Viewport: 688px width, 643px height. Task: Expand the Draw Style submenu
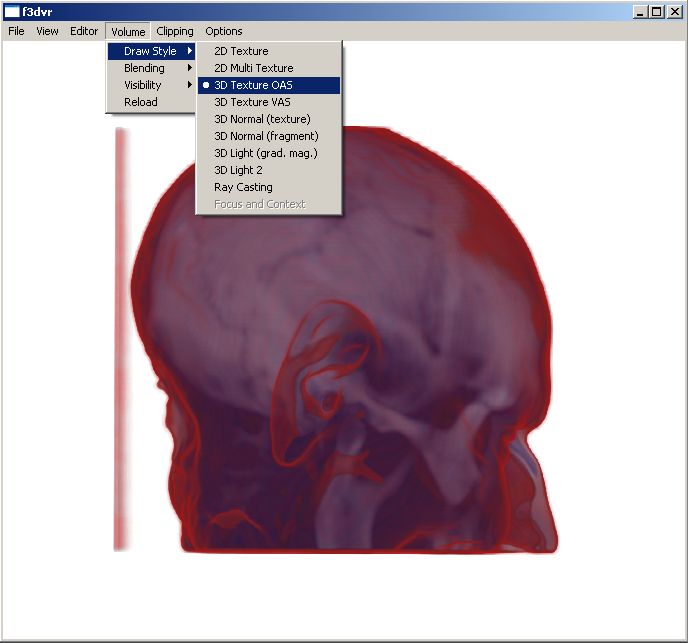[151, 51]
